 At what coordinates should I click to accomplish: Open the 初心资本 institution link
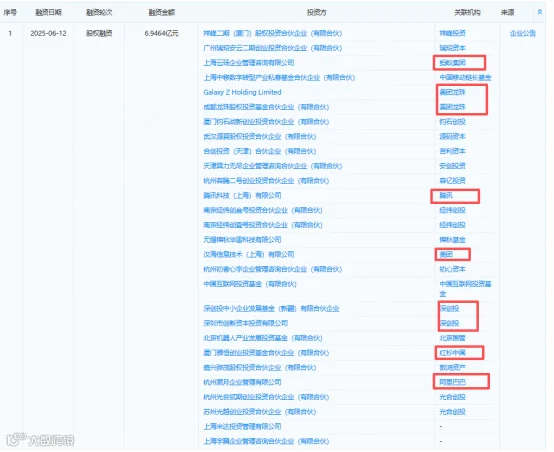(452, 269)
